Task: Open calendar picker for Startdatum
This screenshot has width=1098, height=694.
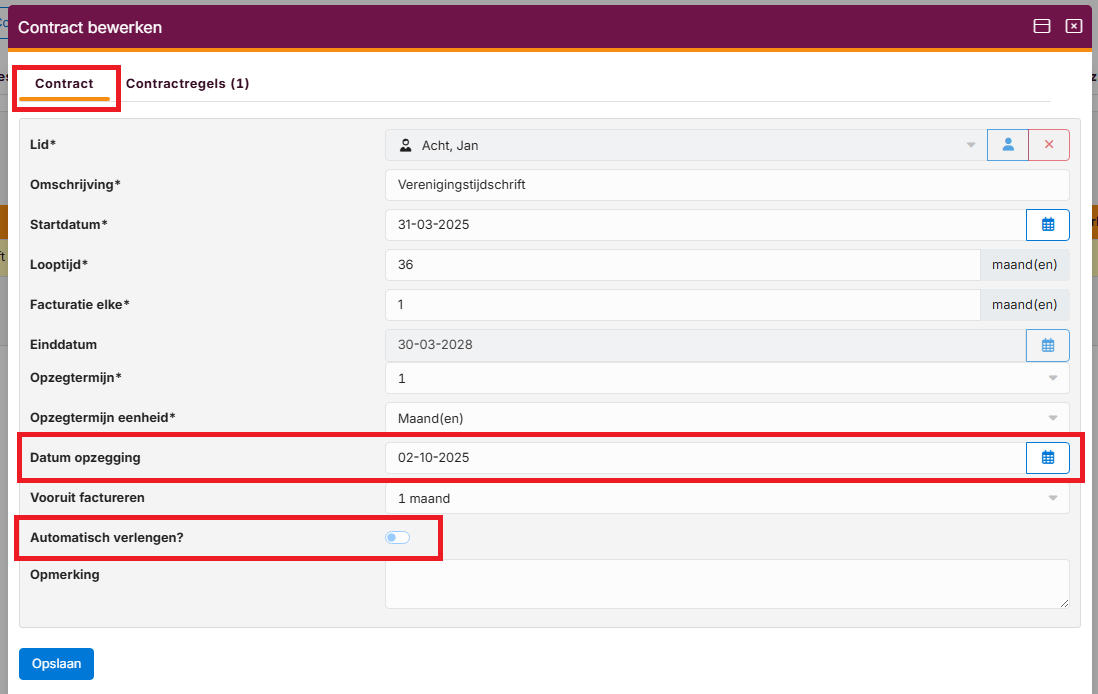Action: click(1047, 225)
